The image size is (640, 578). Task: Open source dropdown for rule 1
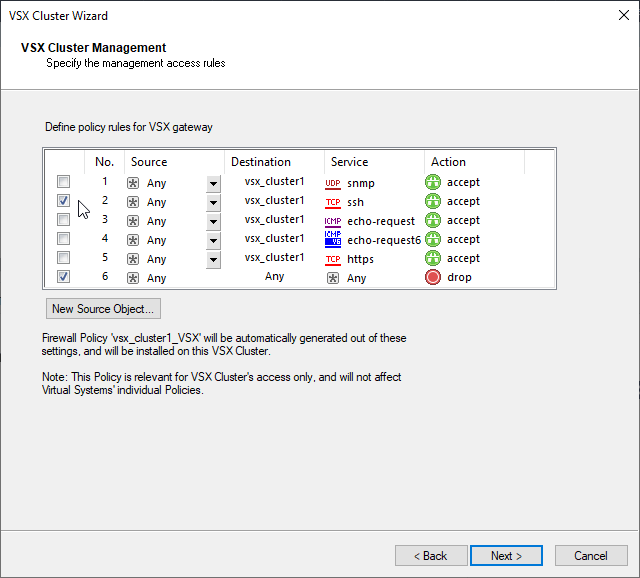pyautogui.click(x=213, y=184)
